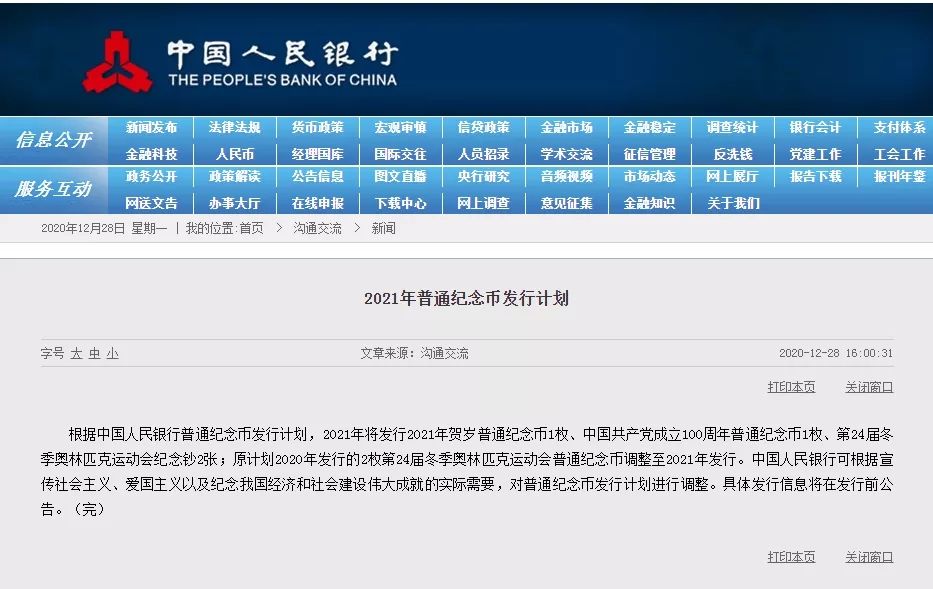
Task: Select 金融科技 in navigation
Action: [x=151, y=154]
